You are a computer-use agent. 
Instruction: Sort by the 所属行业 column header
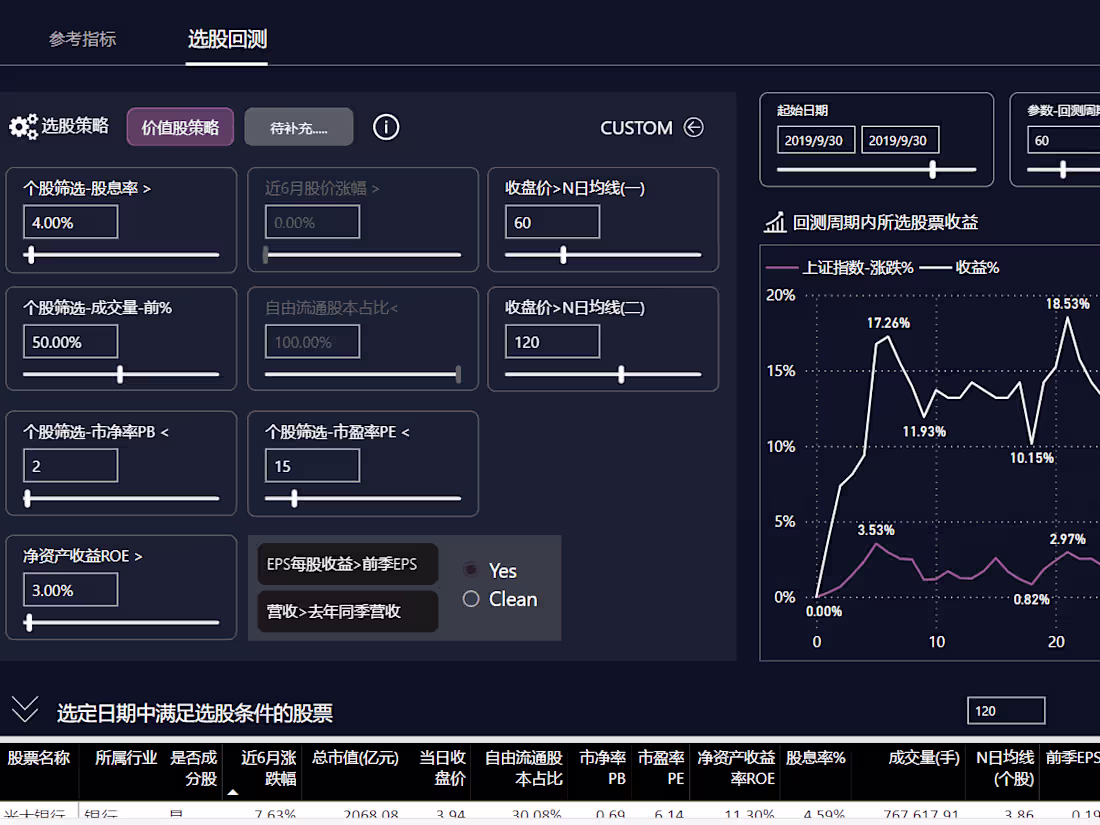coord(126,758)
